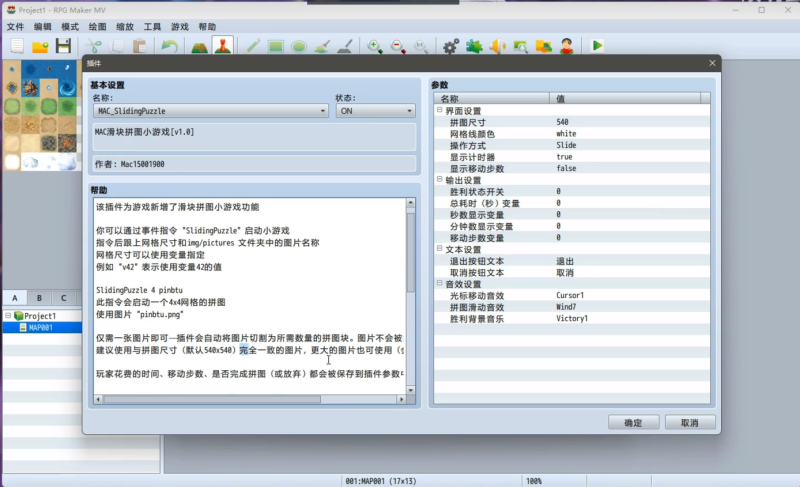
Task: Switch to Map mode icon
Action: pos(199,46)
